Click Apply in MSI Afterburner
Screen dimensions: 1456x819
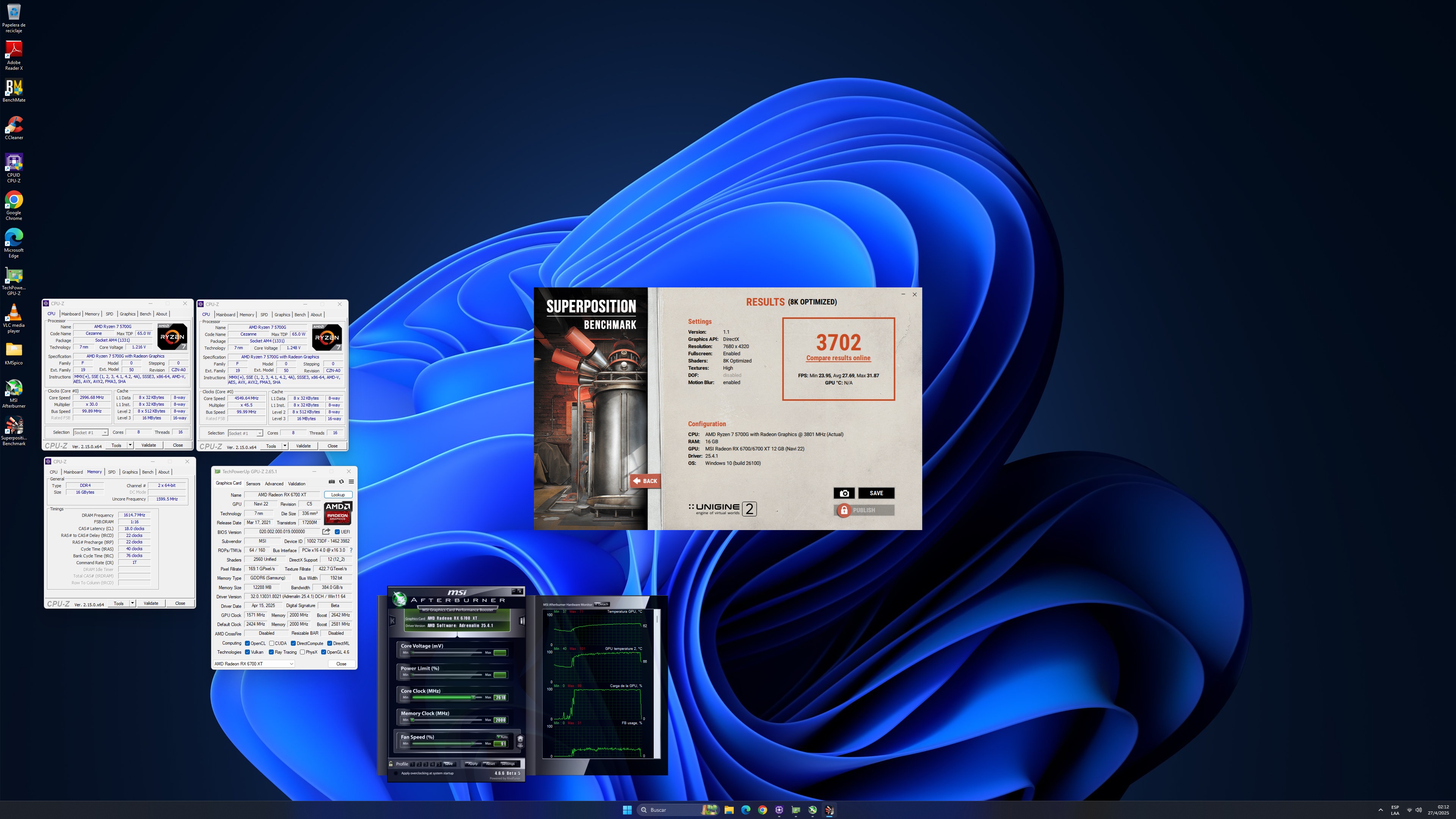click(x=472, y=764)
